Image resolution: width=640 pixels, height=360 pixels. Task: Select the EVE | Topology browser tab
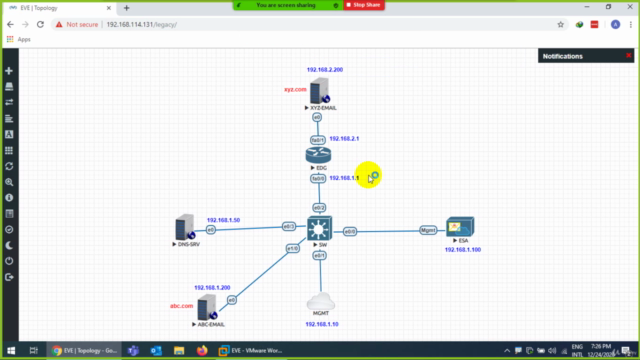(x=60, y=8)
